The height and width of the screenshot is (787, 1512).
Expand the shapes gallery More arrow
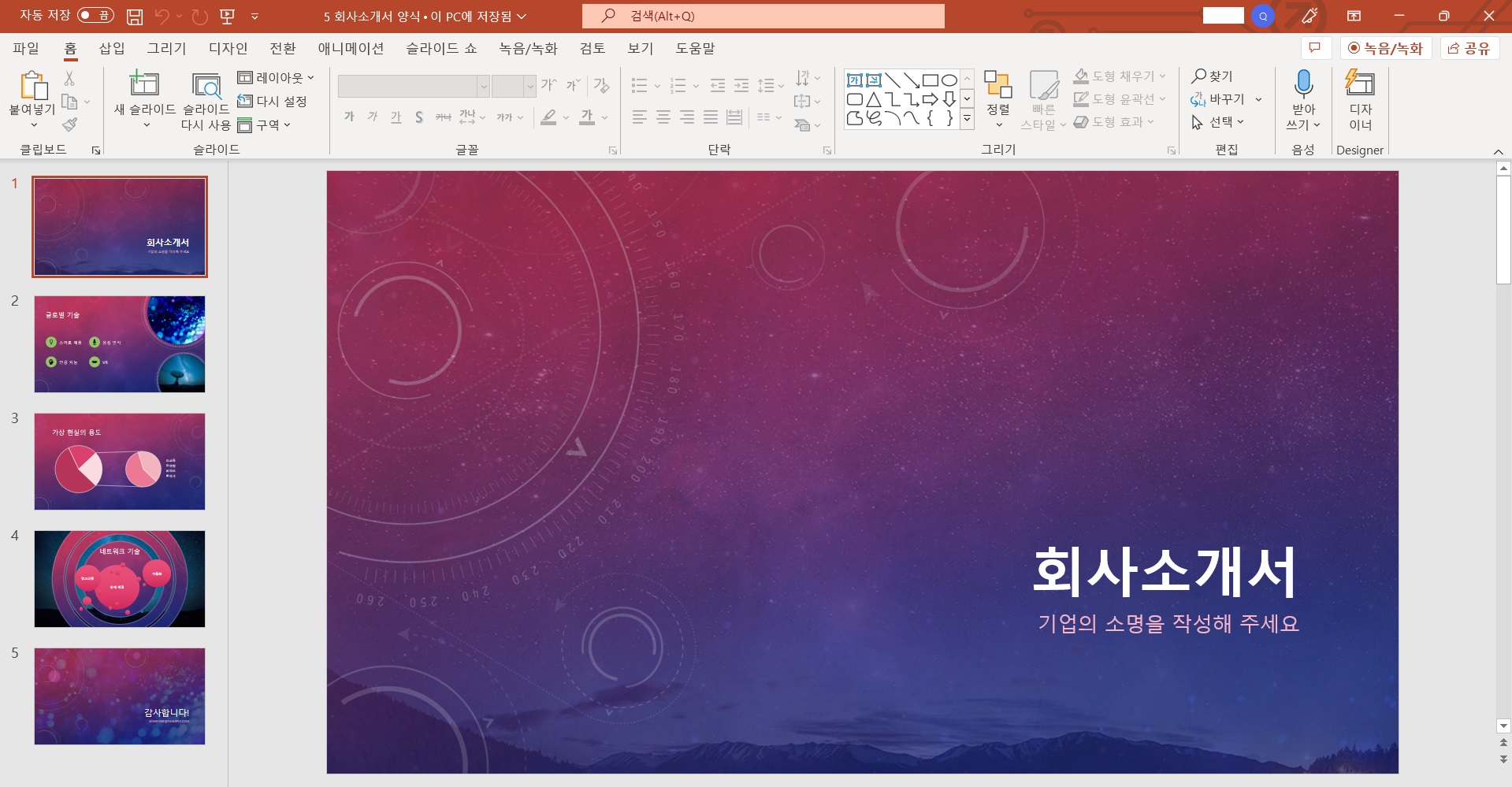click(x=967, y=119)
